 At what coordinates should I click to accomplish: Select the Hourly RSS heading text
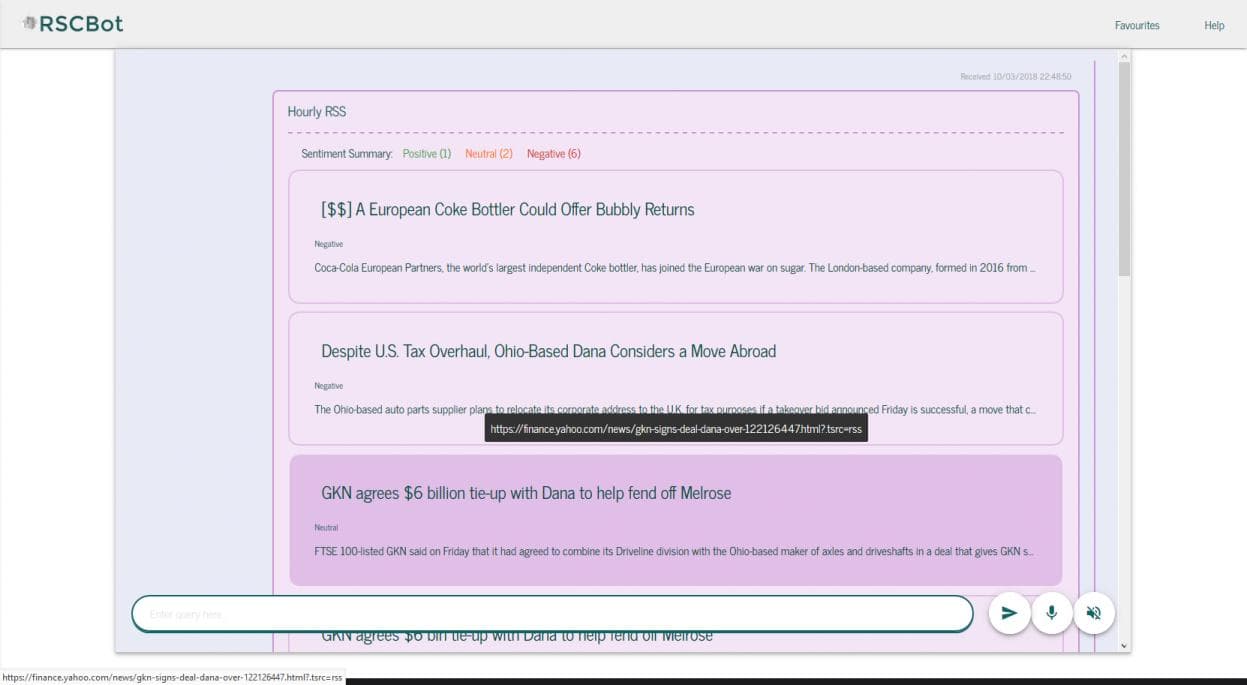coord(317,111)
